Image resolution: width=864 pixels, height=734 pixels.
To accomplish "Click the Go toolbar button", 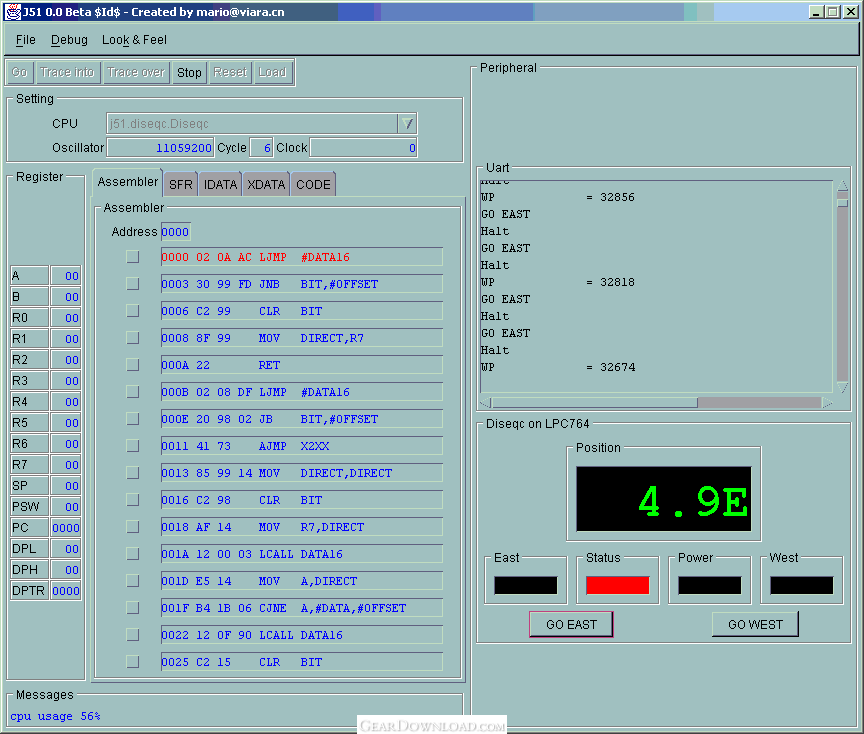I will click(19, 73).
